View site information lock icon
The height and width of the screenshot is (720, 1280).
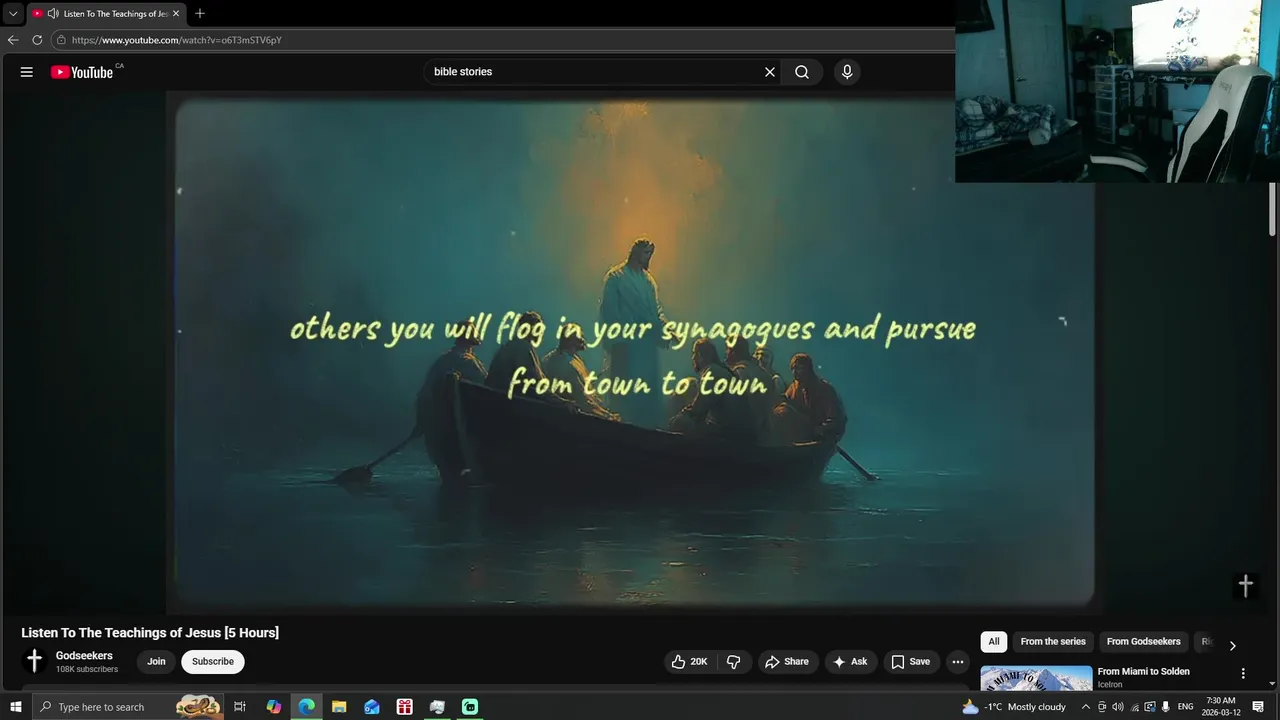[61, 40]
